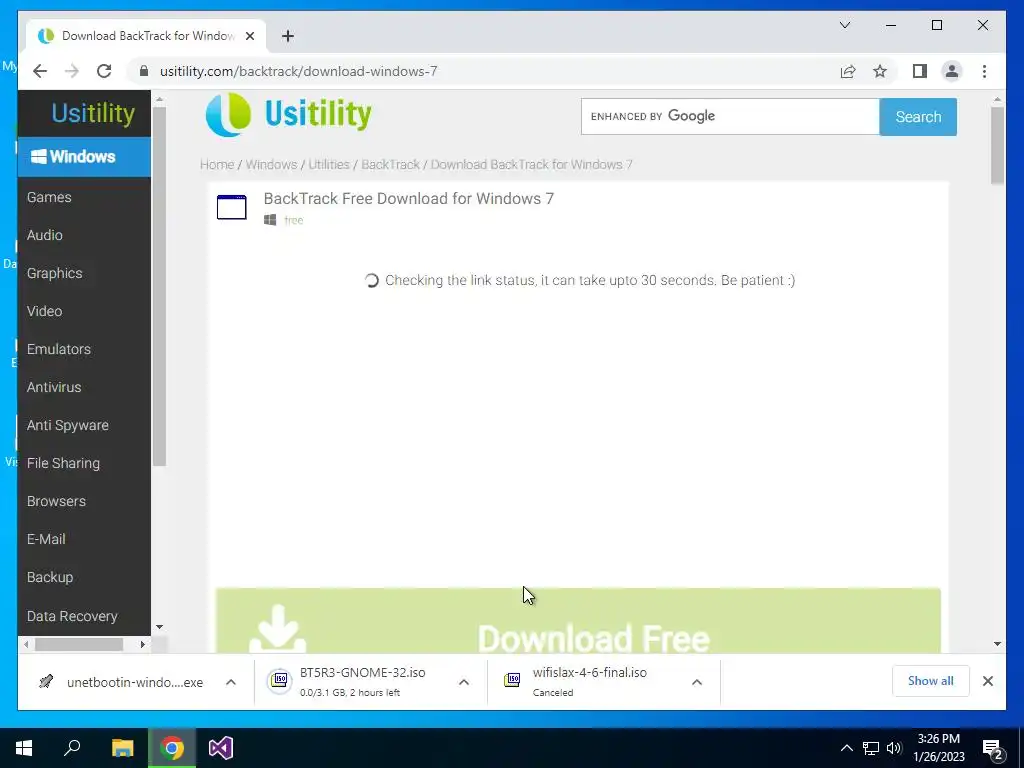Image resolution: width=1024 pixels, height=768 pixels.
Task: Expand options for BT5R3-GNOME-32.iso download
Action: (464, 682)
